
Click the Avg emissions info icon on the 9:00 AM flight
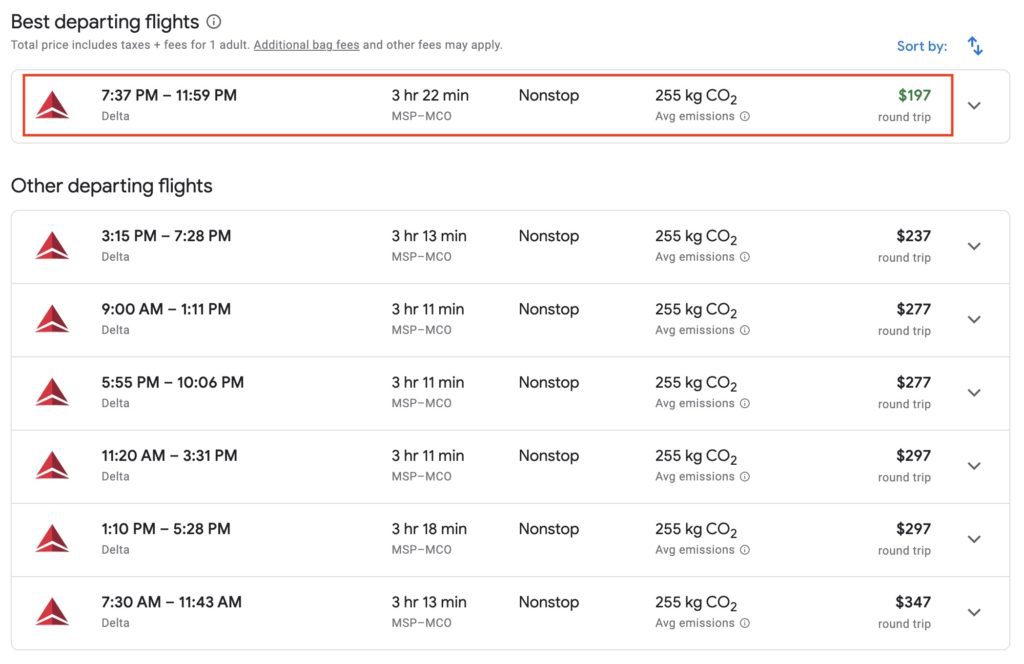[x=745, y=331]
